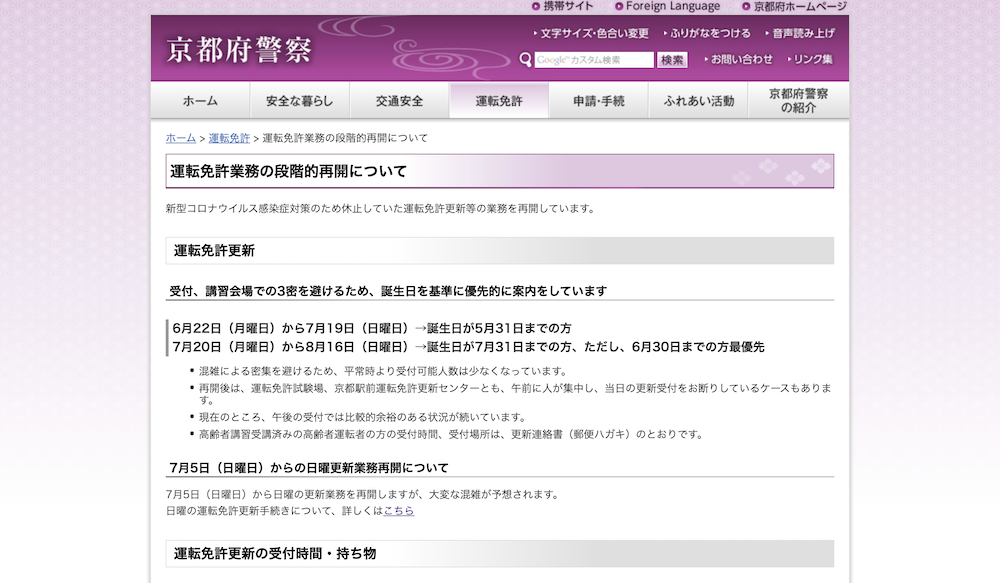Click the bullet about 午後の受付では比較的余裕
The image size is (1000, 583).
click(x=362, y=417)
